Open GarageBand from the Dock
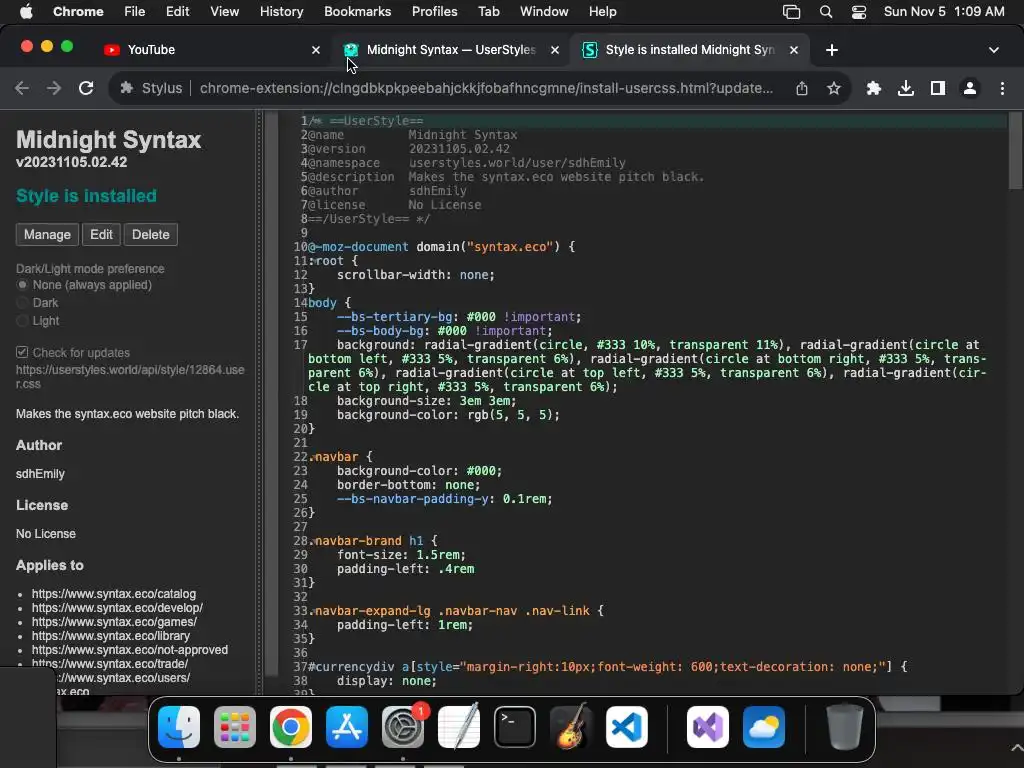1024x768 pixels. click(x=571, y=727)
